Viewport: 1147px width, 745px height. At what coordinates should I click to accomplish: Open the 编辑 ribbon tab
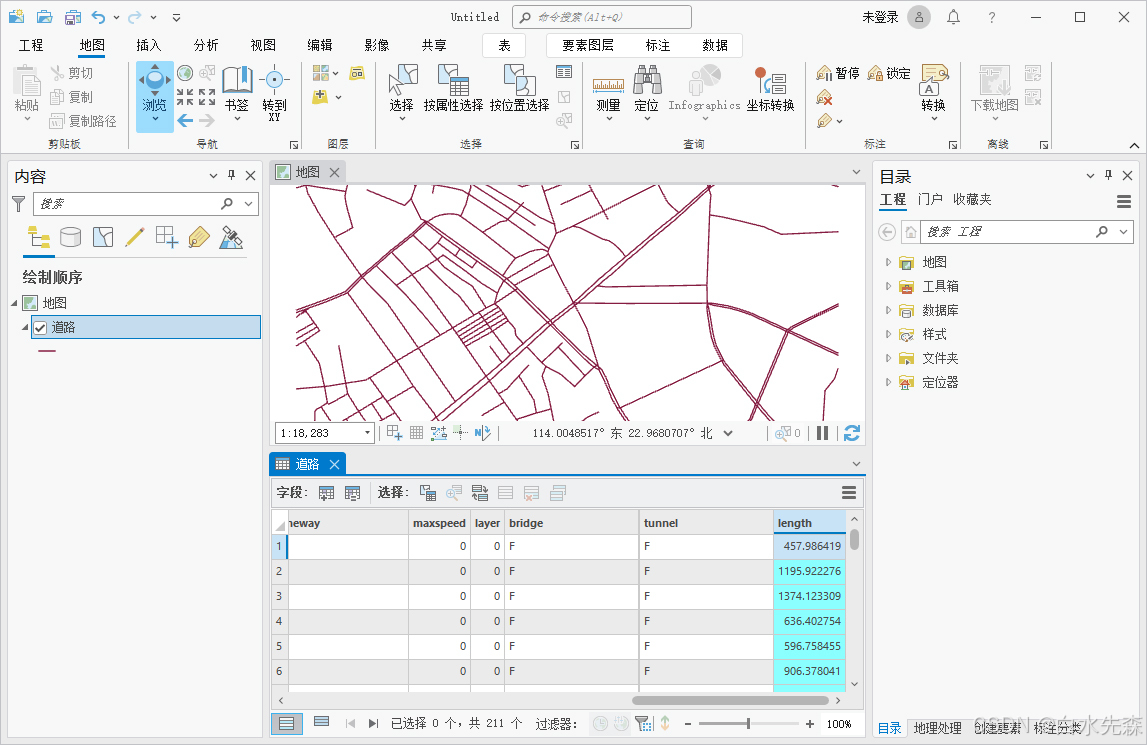[x=320, y=45]
